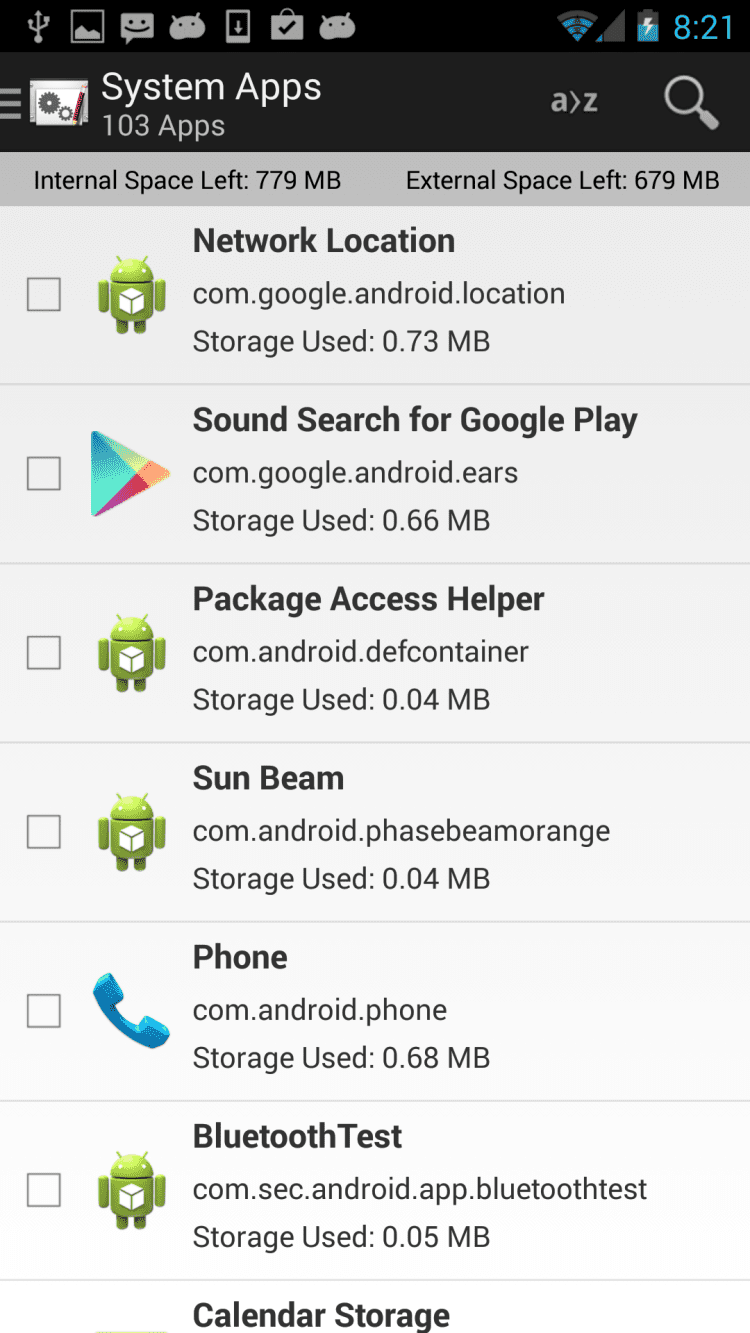Tap the Wi-Fi signal status bar icon
The width and height of the screenshot is (750, 1333).
[577, 26]
